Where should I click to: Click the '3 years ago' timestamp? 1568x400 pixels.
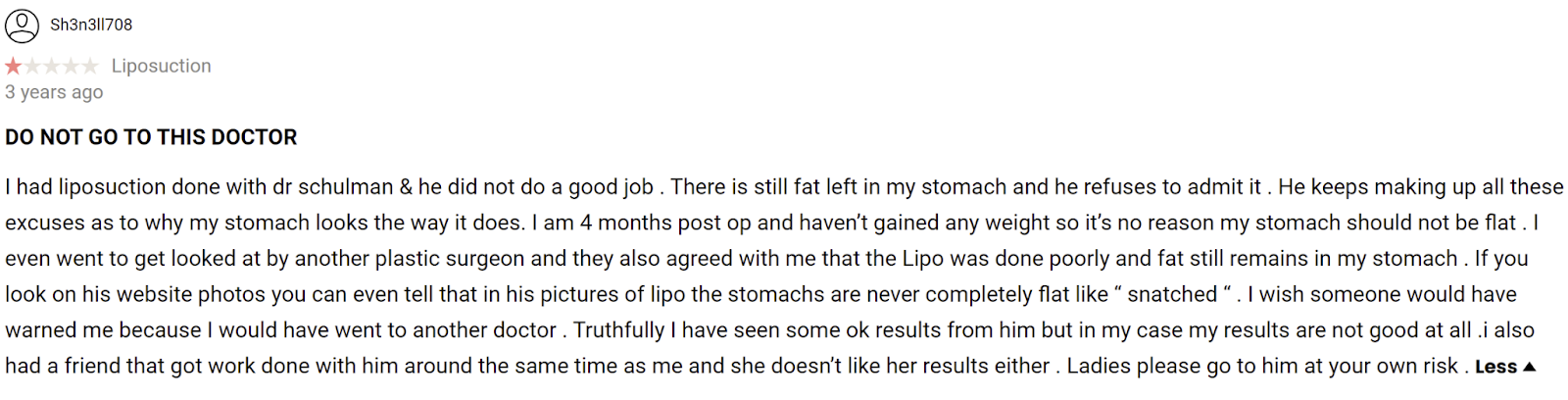54,92
